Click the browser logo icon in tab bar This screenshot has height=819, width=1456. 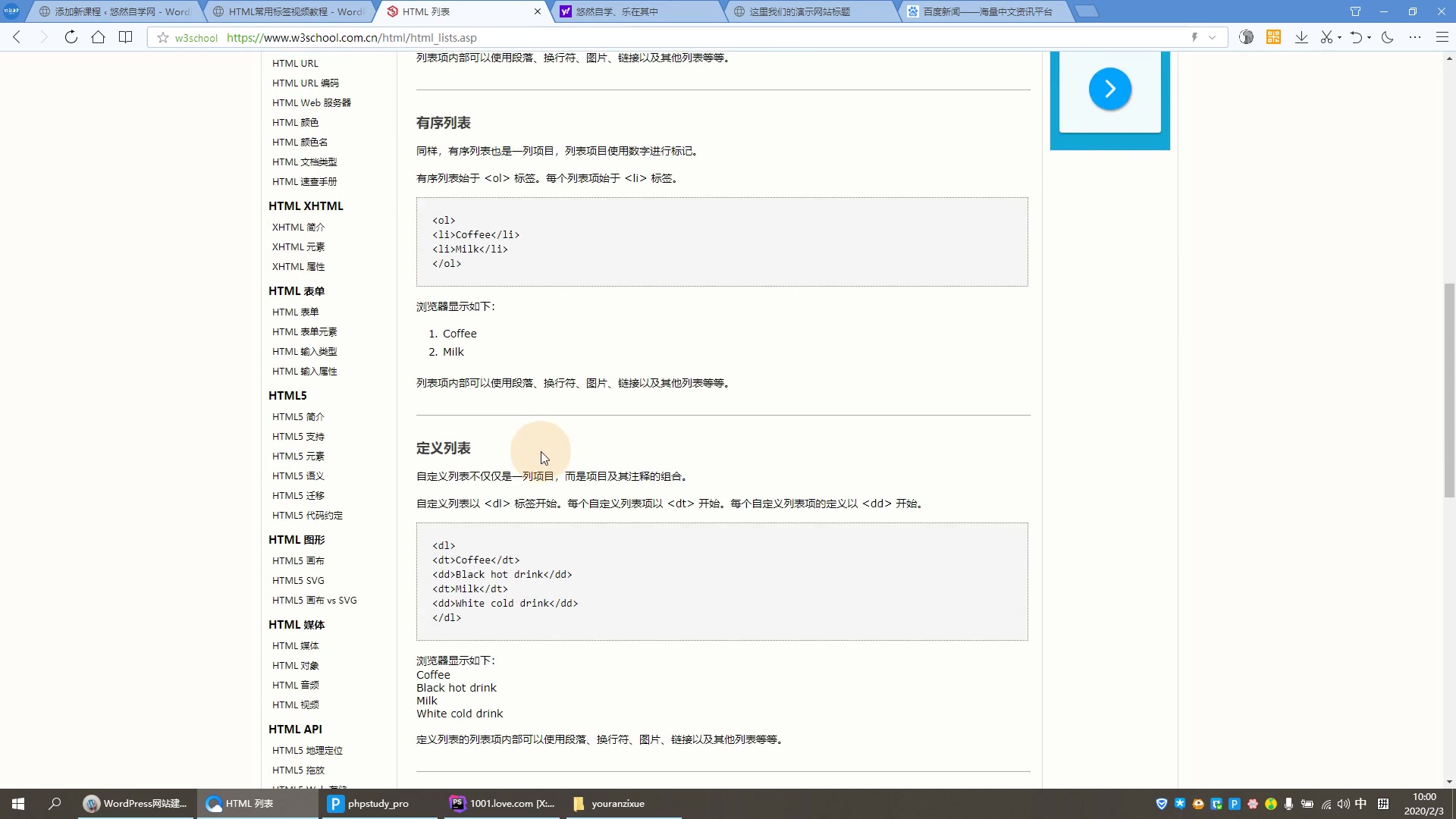click(11, 11)
